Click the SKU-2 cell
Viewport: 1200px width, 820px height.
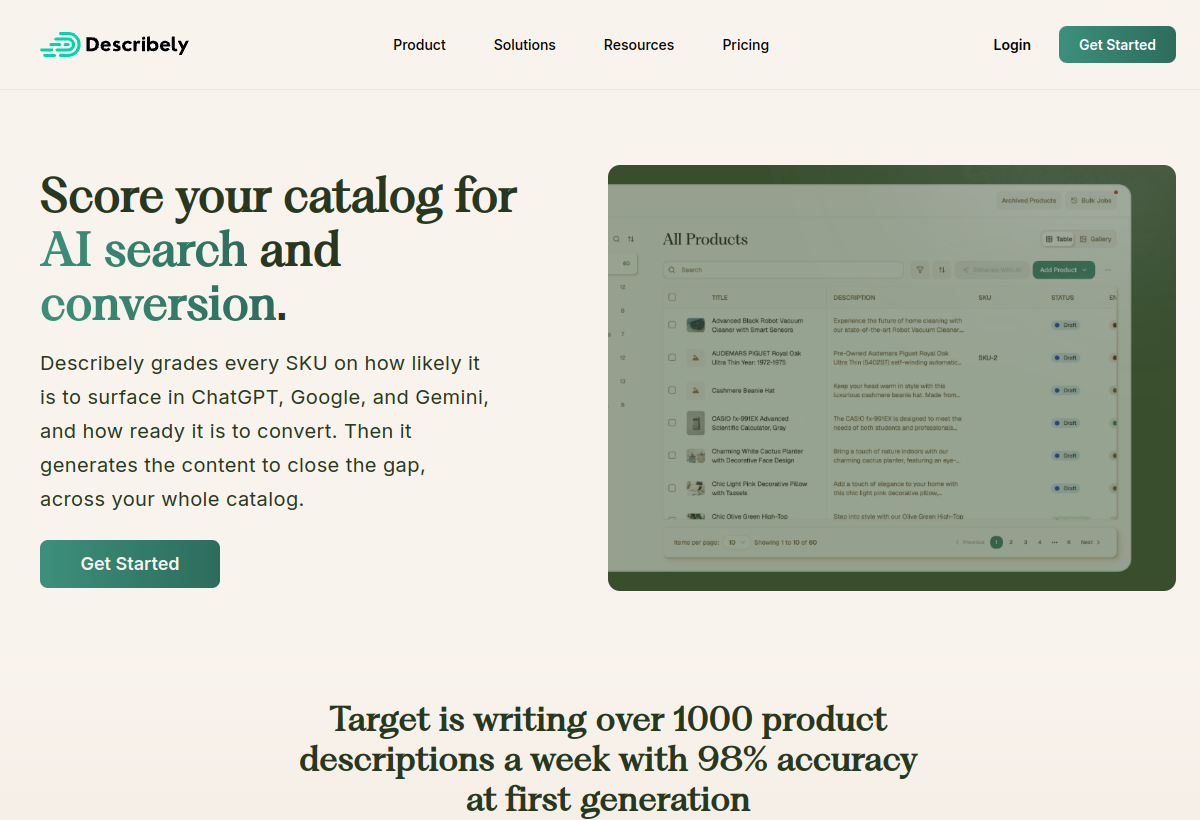(x=988, y=357)
